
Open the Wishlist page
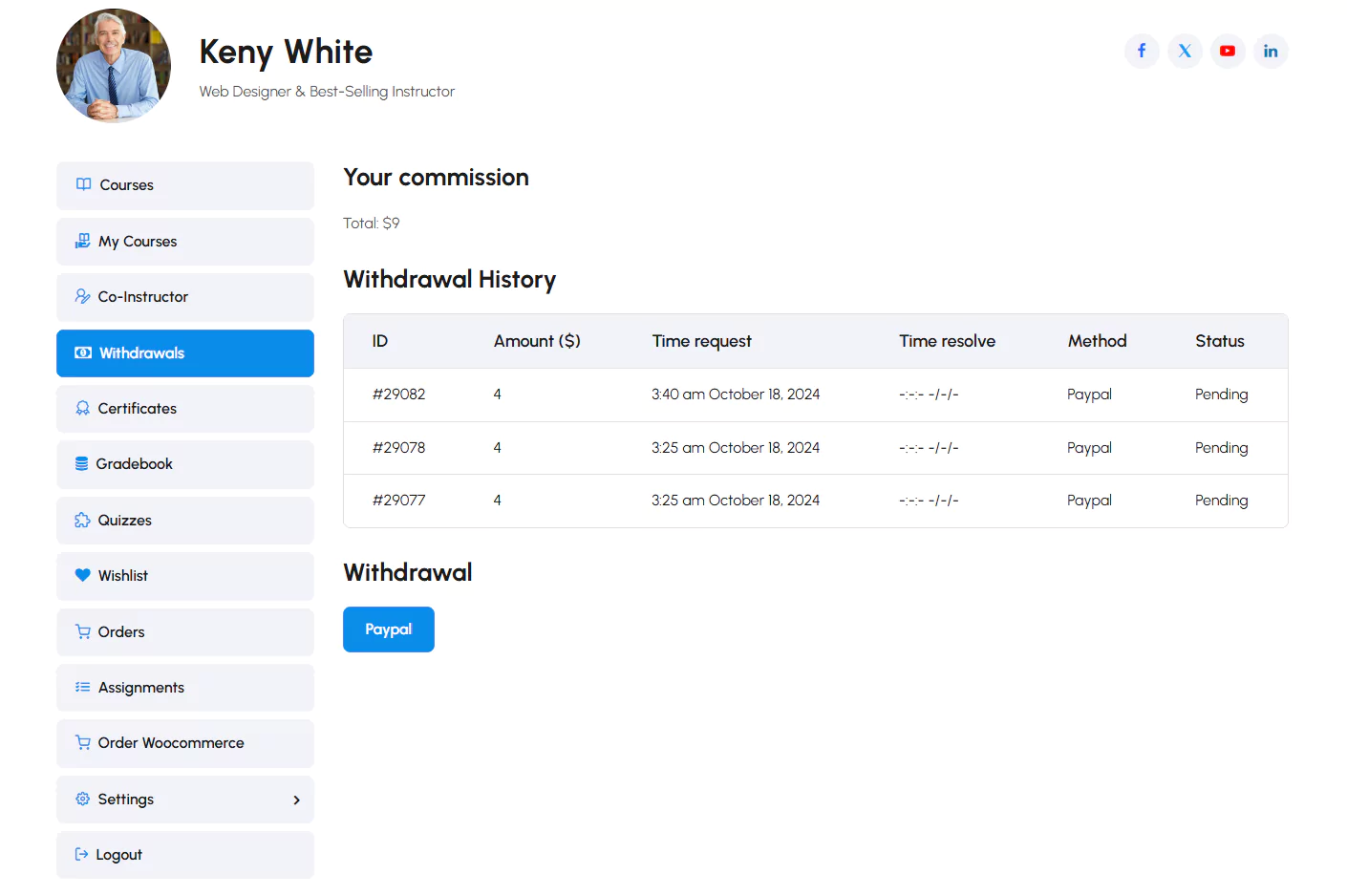point(185,576)
